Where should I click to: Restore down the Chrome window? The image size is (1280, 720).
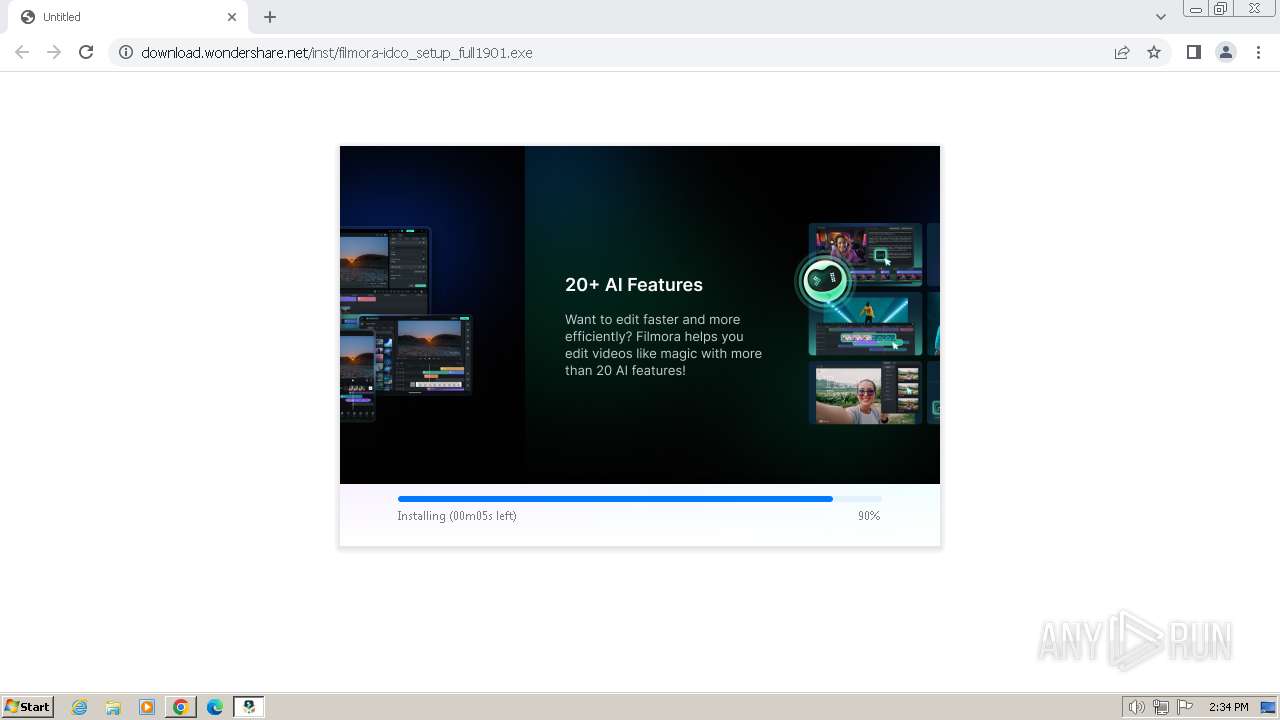coord(1221,9)
